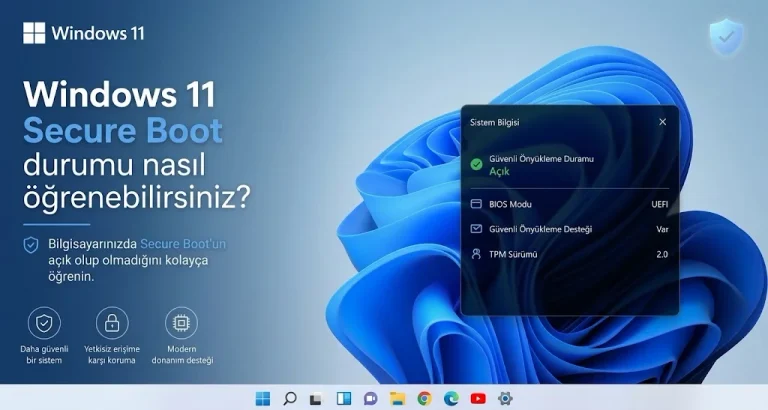This screenshot has height=410, width=768.
Task: Click the blue Secure Boot headline
Action: [x=123, y=130]
